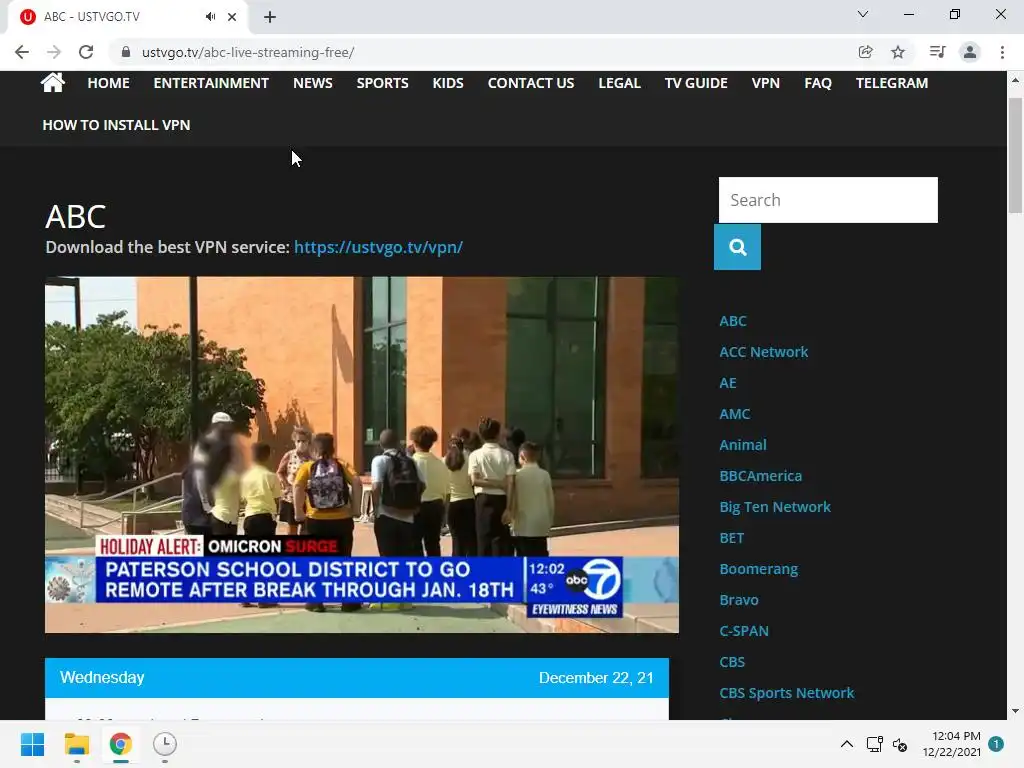Select ABC channel in sidebar
1024x768 pixels.
pos(733,321)
